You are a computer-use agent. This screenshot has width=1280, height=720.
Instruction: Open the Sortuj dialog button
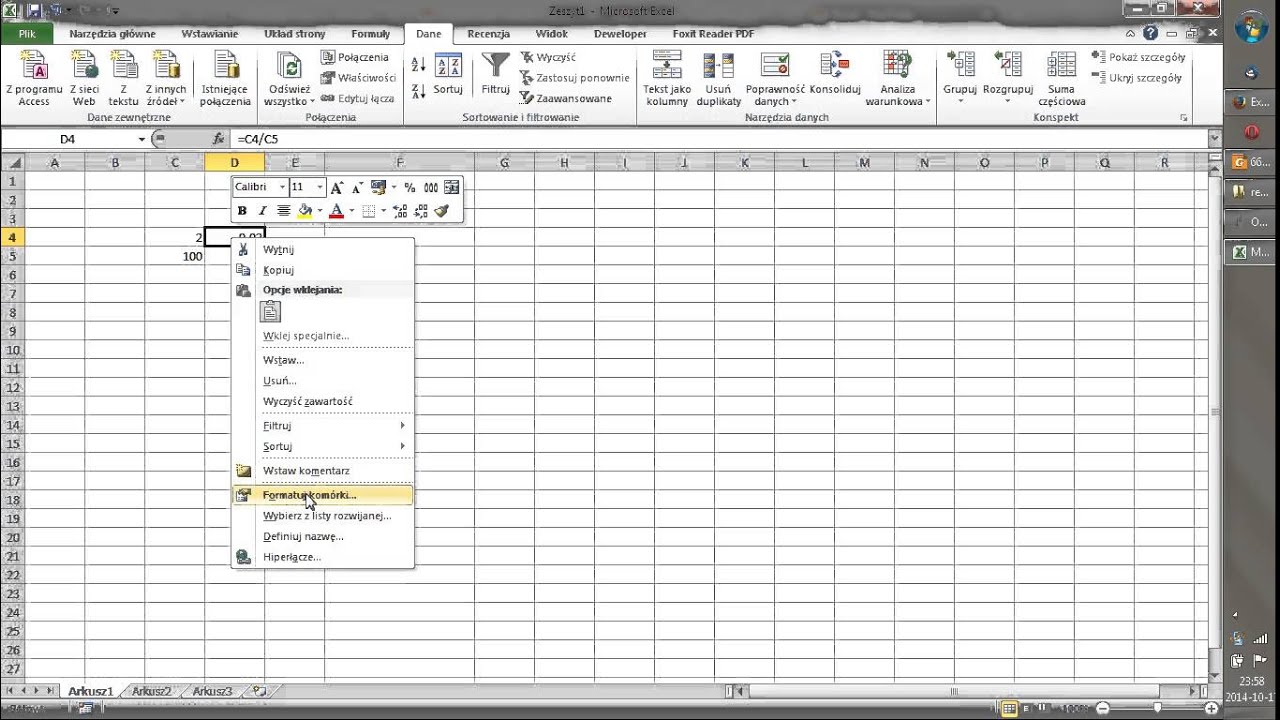click(x=448, y=75)
